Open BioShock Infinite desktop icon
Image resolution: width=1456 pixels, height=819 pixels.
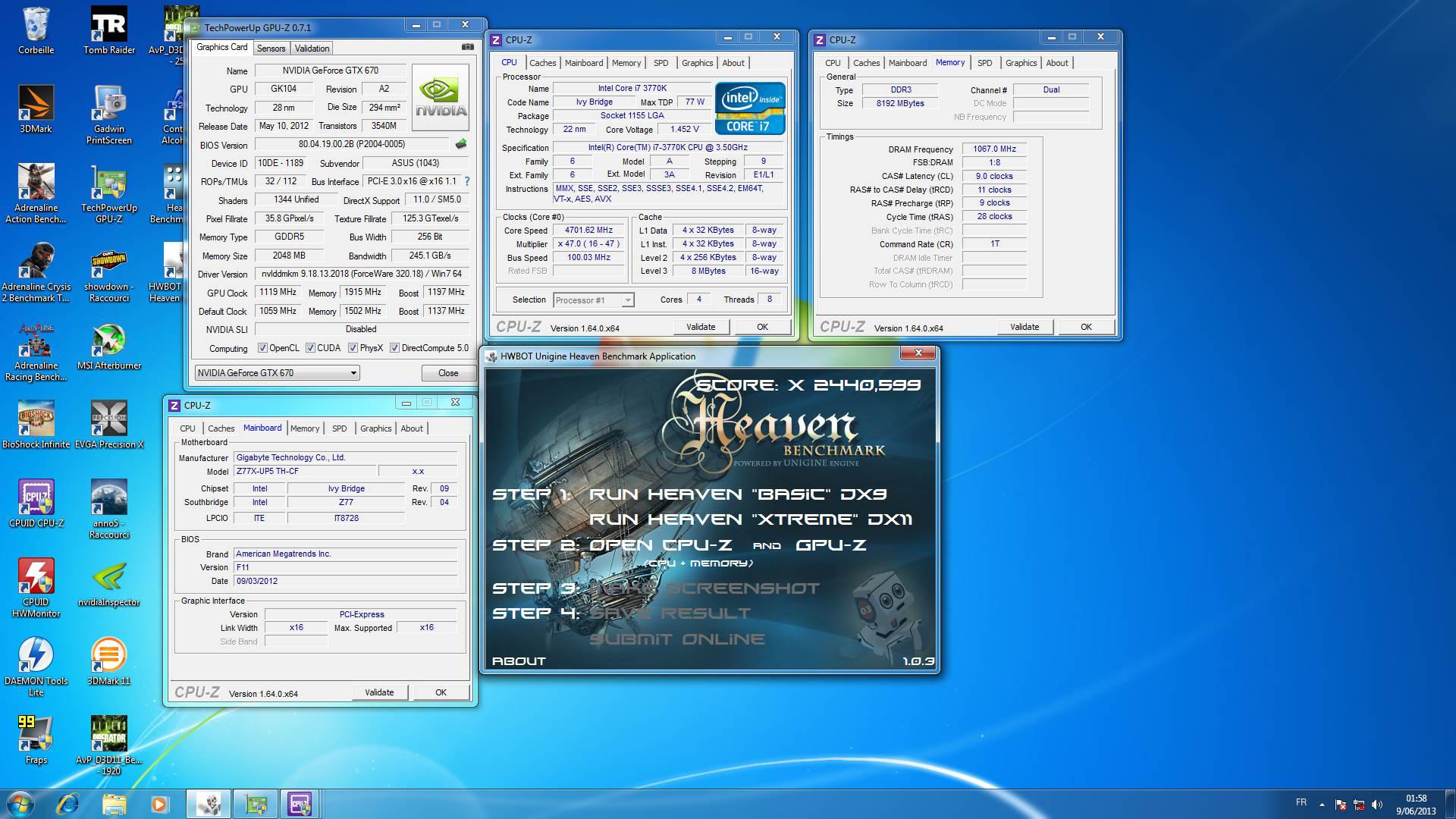[x=36, y=425]
